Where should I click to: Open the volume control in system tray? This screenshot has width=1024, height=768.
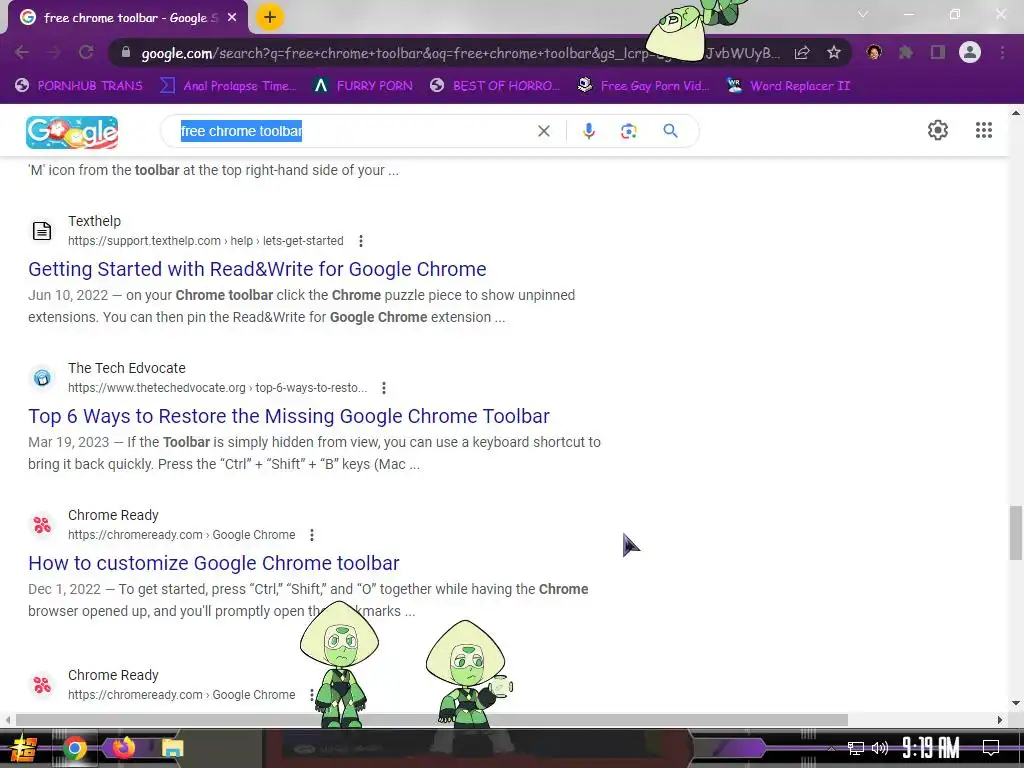pos(880,748)
